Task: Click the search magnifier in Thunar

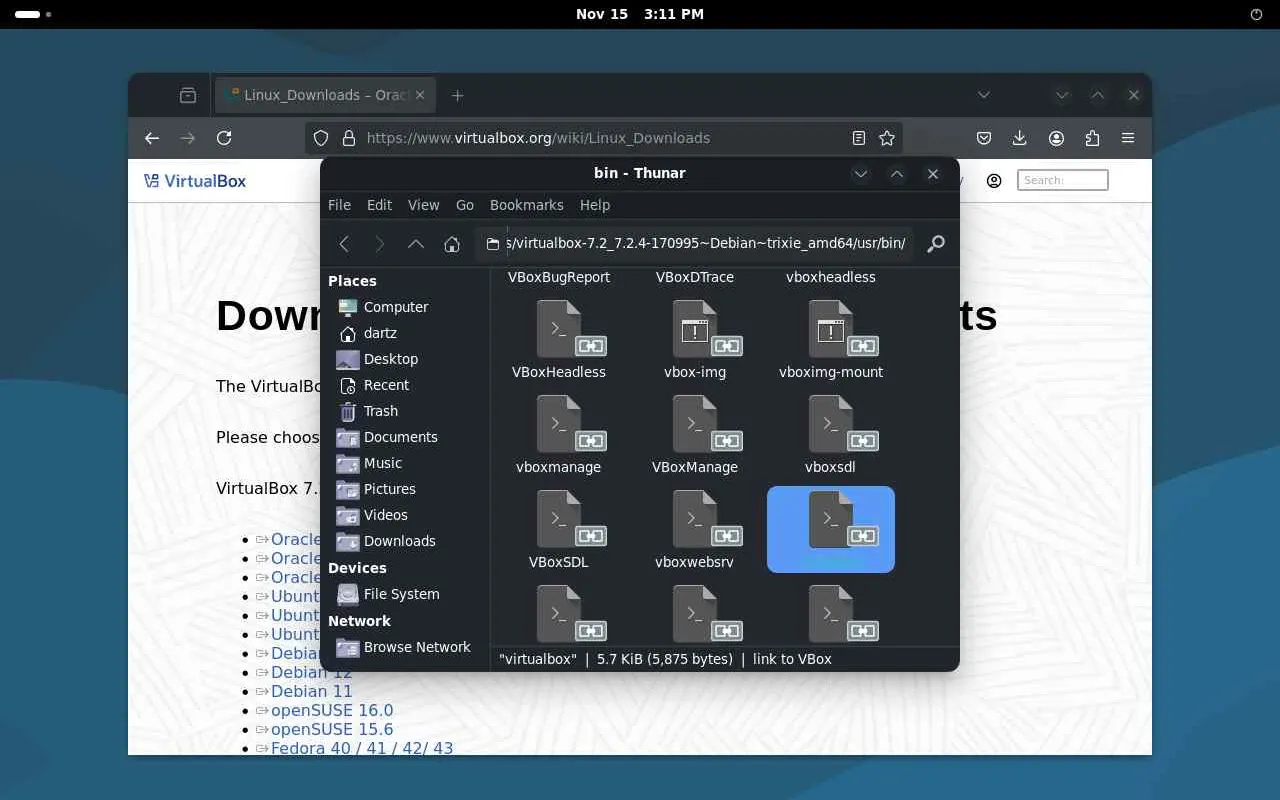Action: 936,244
